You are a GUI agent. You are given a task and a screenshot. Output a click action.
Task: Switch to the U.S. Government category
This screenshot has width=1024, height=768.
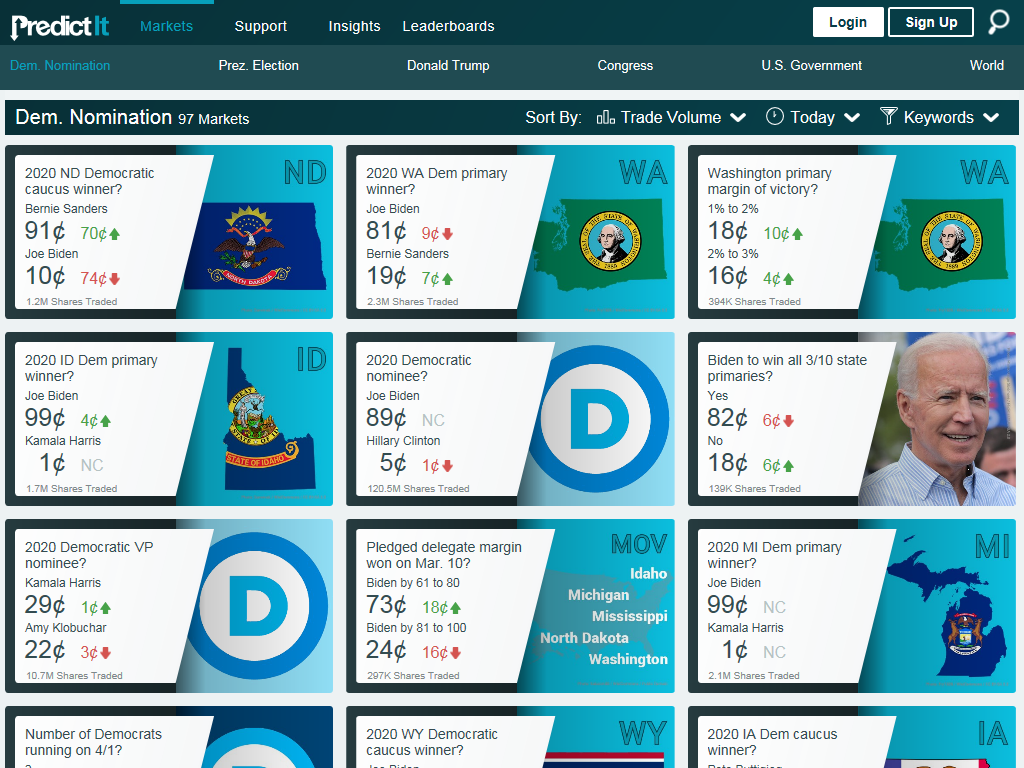click(x=812, y=65)
